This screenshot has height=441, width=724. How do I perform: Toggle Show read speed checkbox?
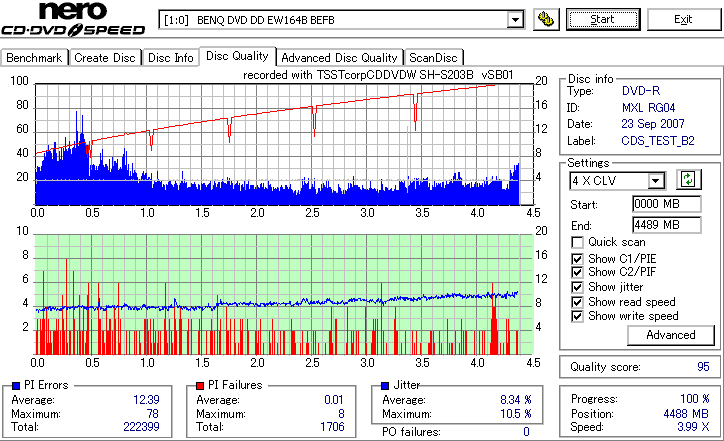coord(577,302)
